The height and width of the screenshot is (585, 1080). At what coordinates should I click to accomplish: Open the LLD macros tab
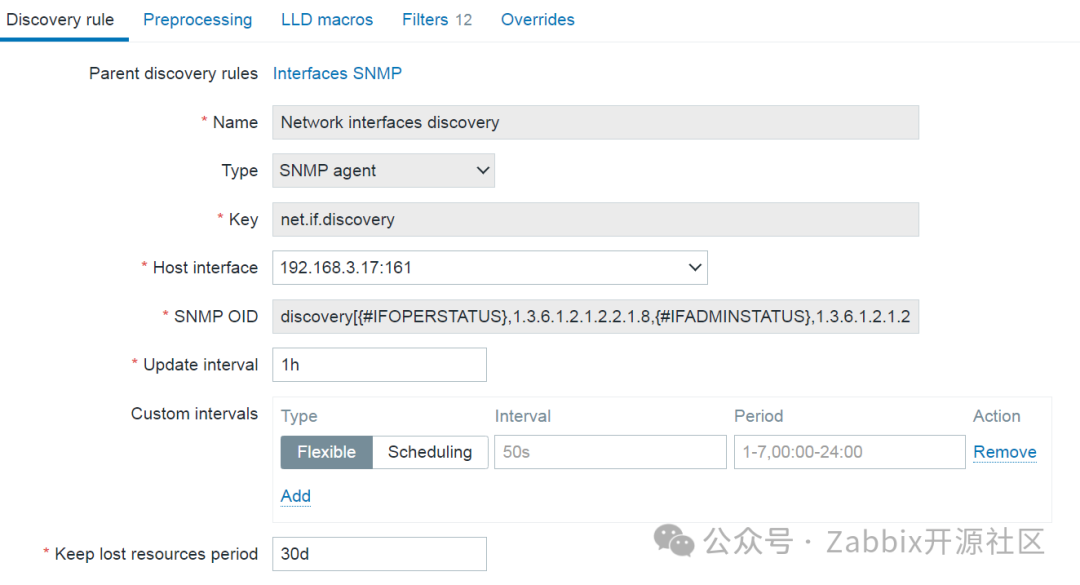click(327, 20)
